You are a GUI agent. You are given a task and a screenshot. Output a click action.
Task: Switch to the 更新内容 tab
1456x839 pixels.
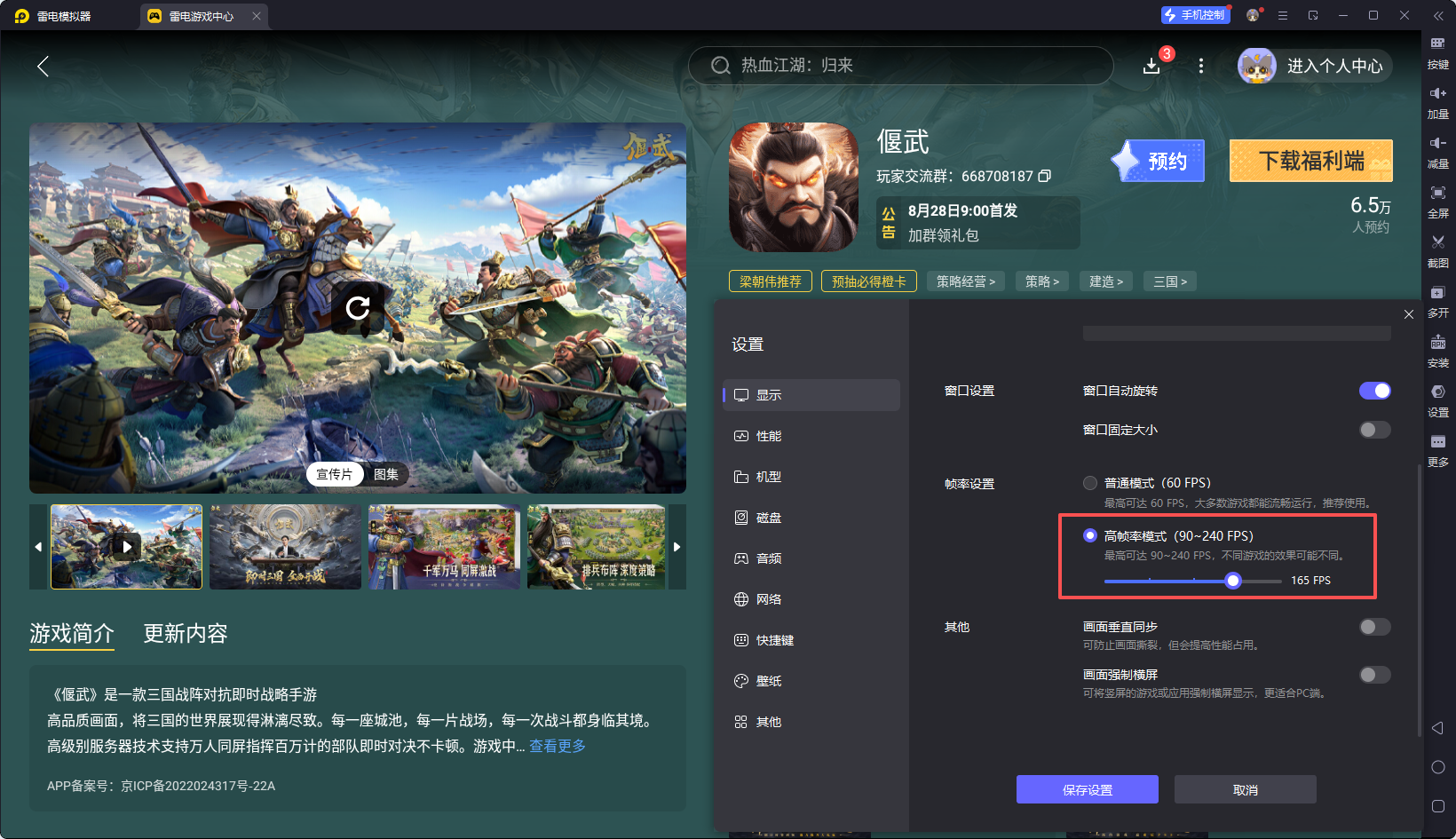coord(185,634)
